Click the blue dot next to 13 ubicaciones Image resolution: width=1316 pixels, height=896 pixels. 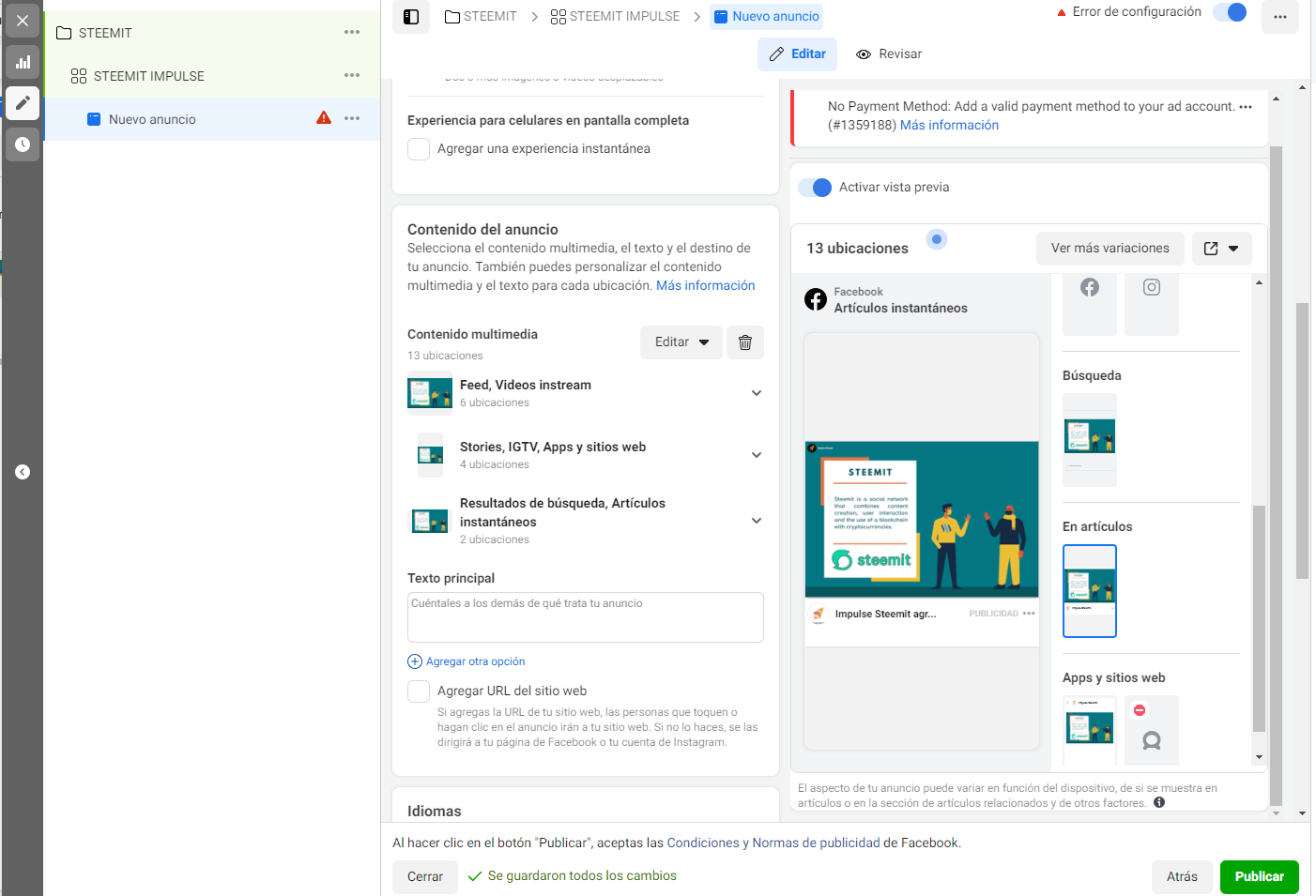click(937, 239)
